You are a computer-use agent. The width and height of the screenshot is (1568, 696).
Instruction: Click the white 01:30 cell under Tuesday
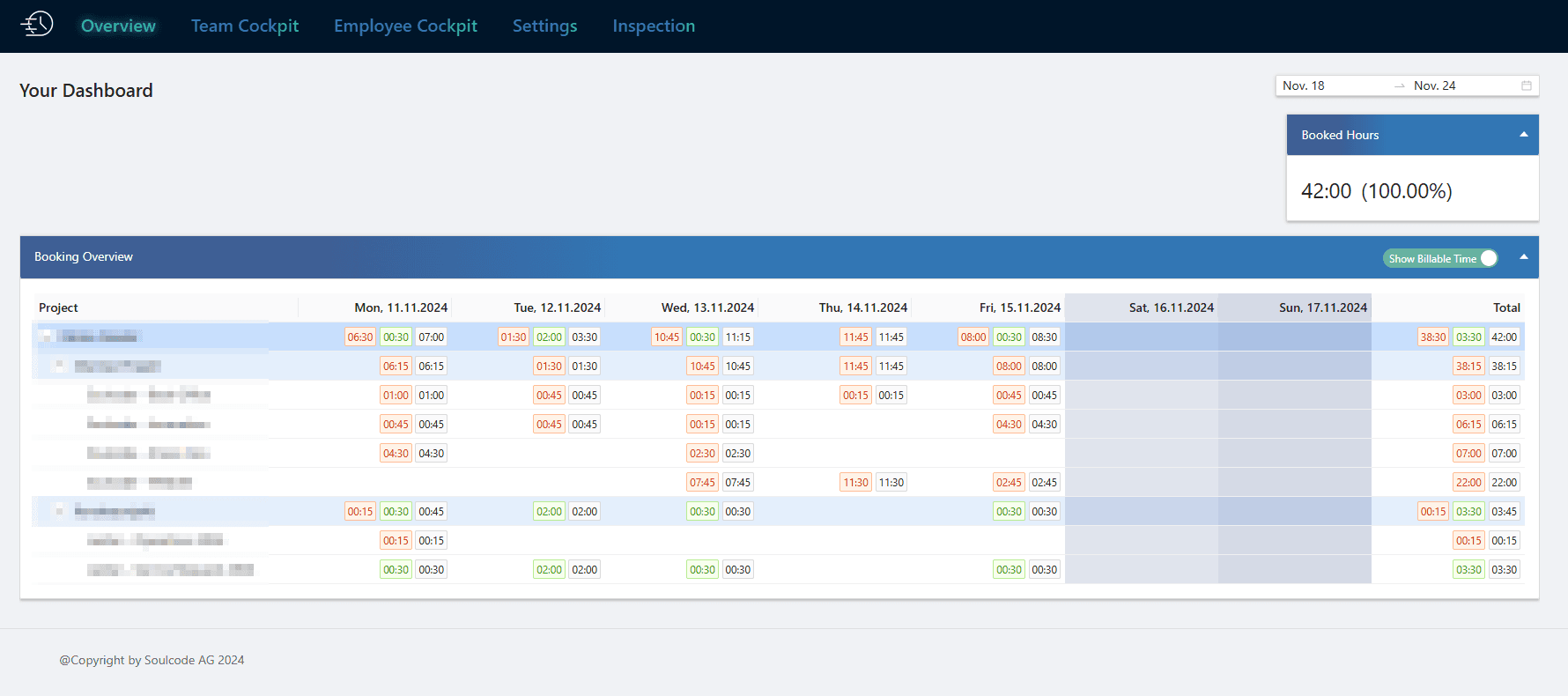[x=585, y=366]
